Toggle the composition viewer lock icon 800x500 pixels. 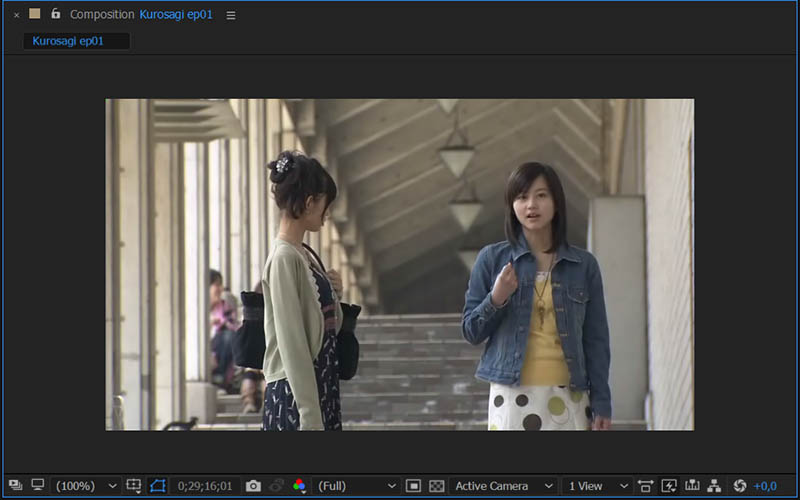coord(56,14)
